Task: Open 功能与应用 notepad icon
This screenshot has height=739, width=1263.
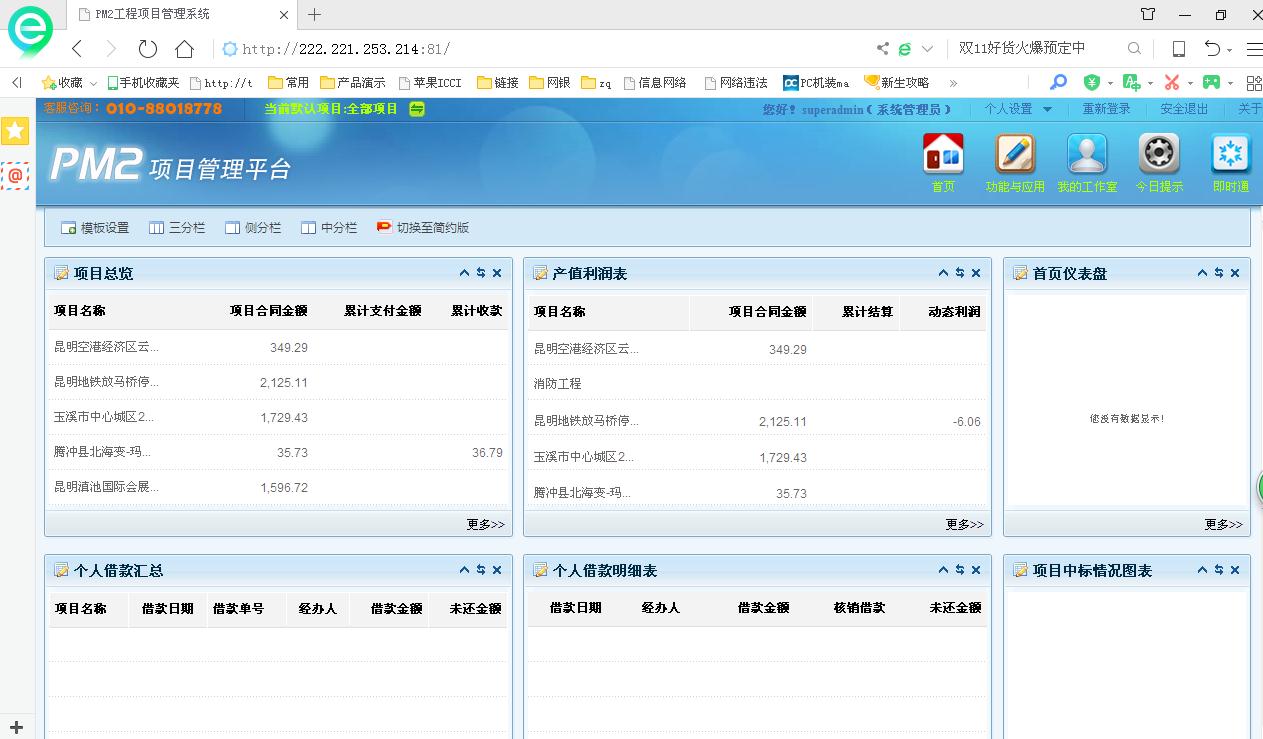Action: tap(1014, 154)
